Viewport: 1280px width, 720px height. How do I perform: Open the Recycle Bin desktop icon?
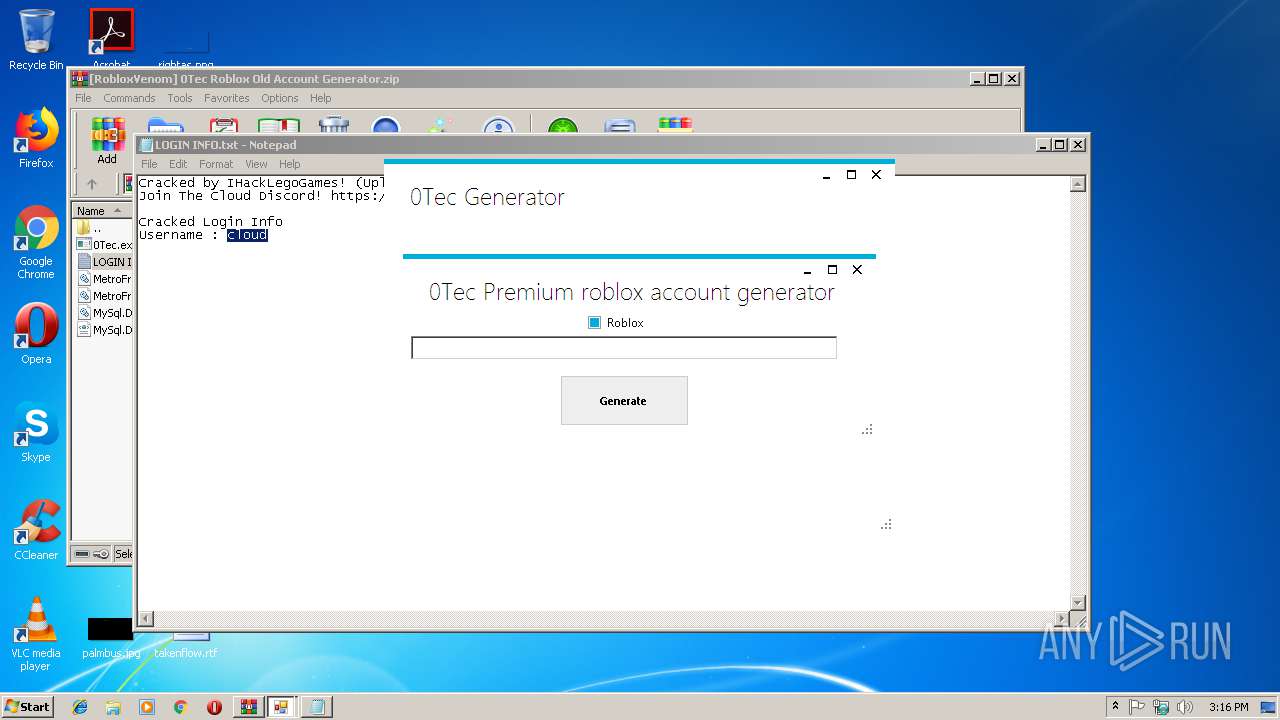point(36,40)
